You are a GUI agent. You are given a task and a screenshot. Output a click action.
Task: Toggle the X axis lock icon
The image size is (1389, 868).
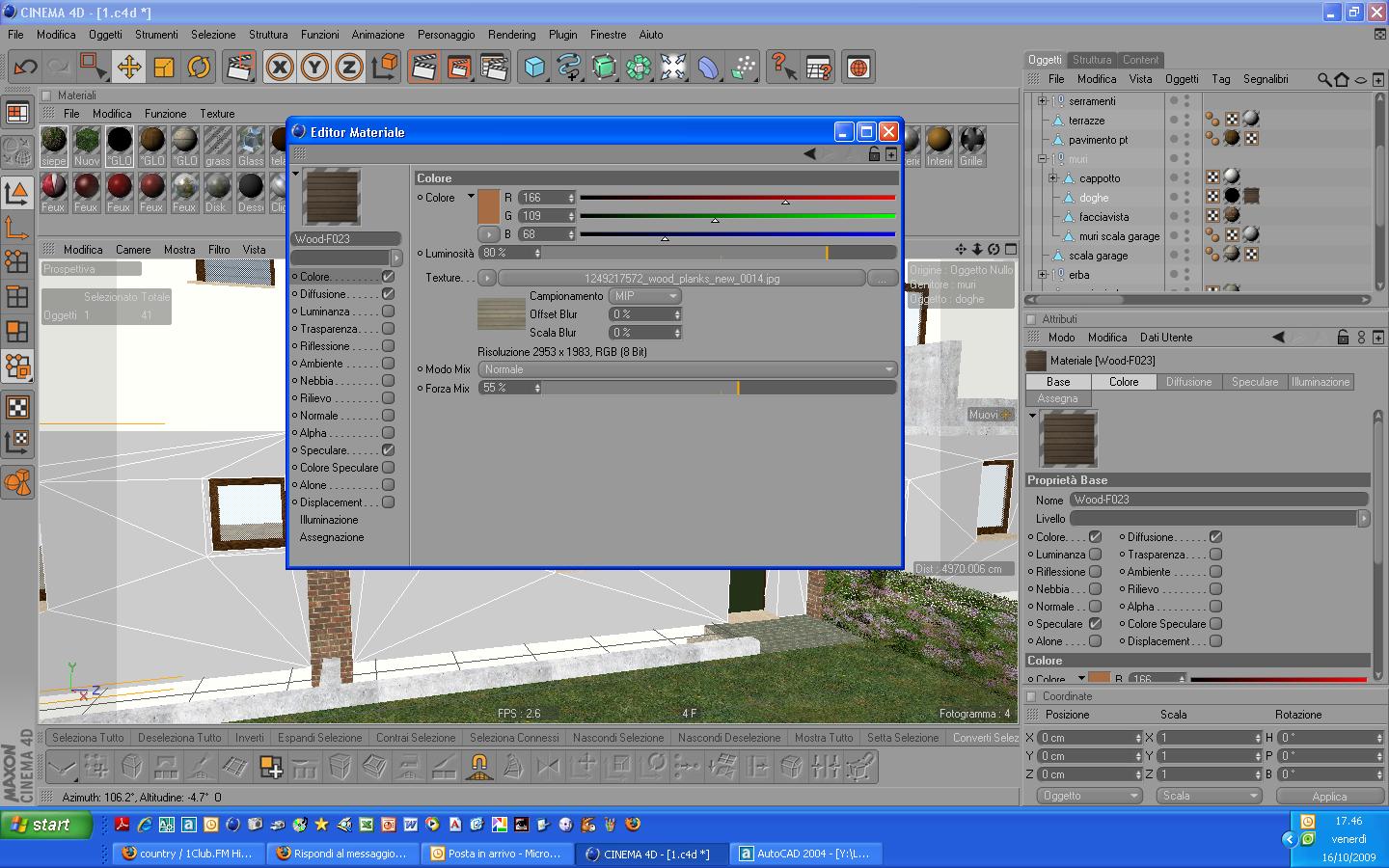coord(280,68)
